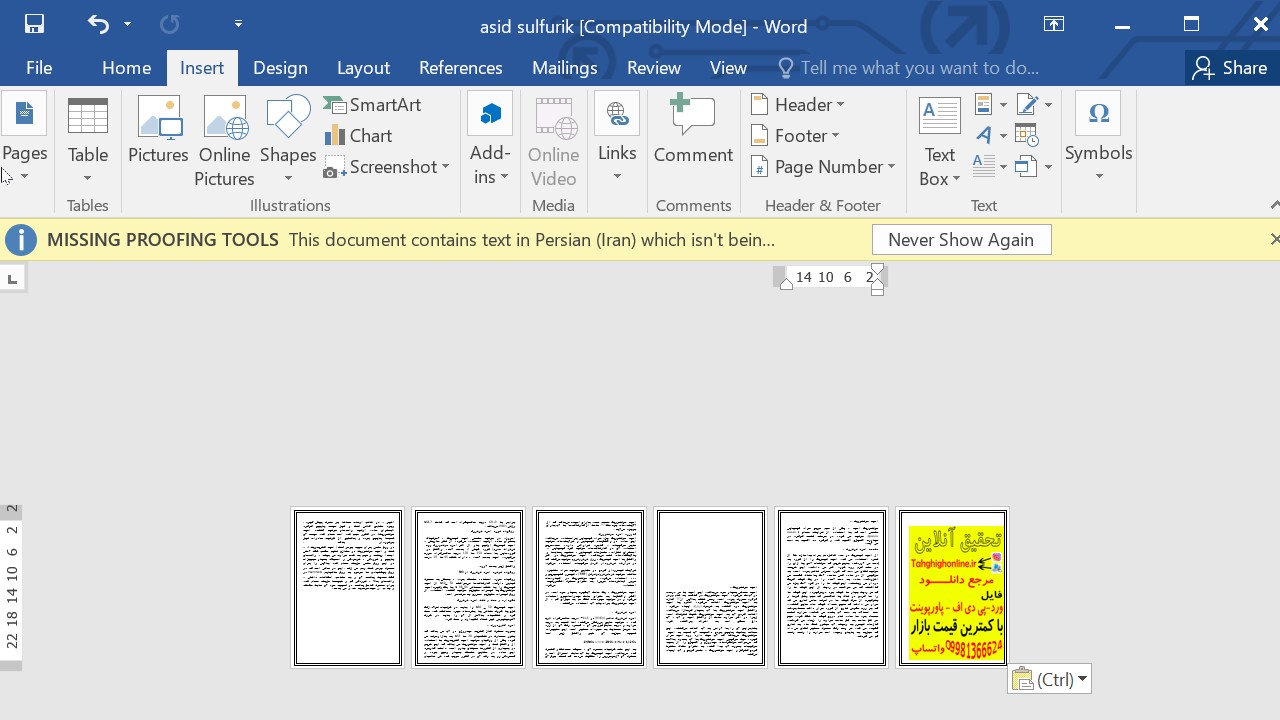Click the fourth page with the bottom paragraph
1280x720 pixels.
tap(711, 588)
